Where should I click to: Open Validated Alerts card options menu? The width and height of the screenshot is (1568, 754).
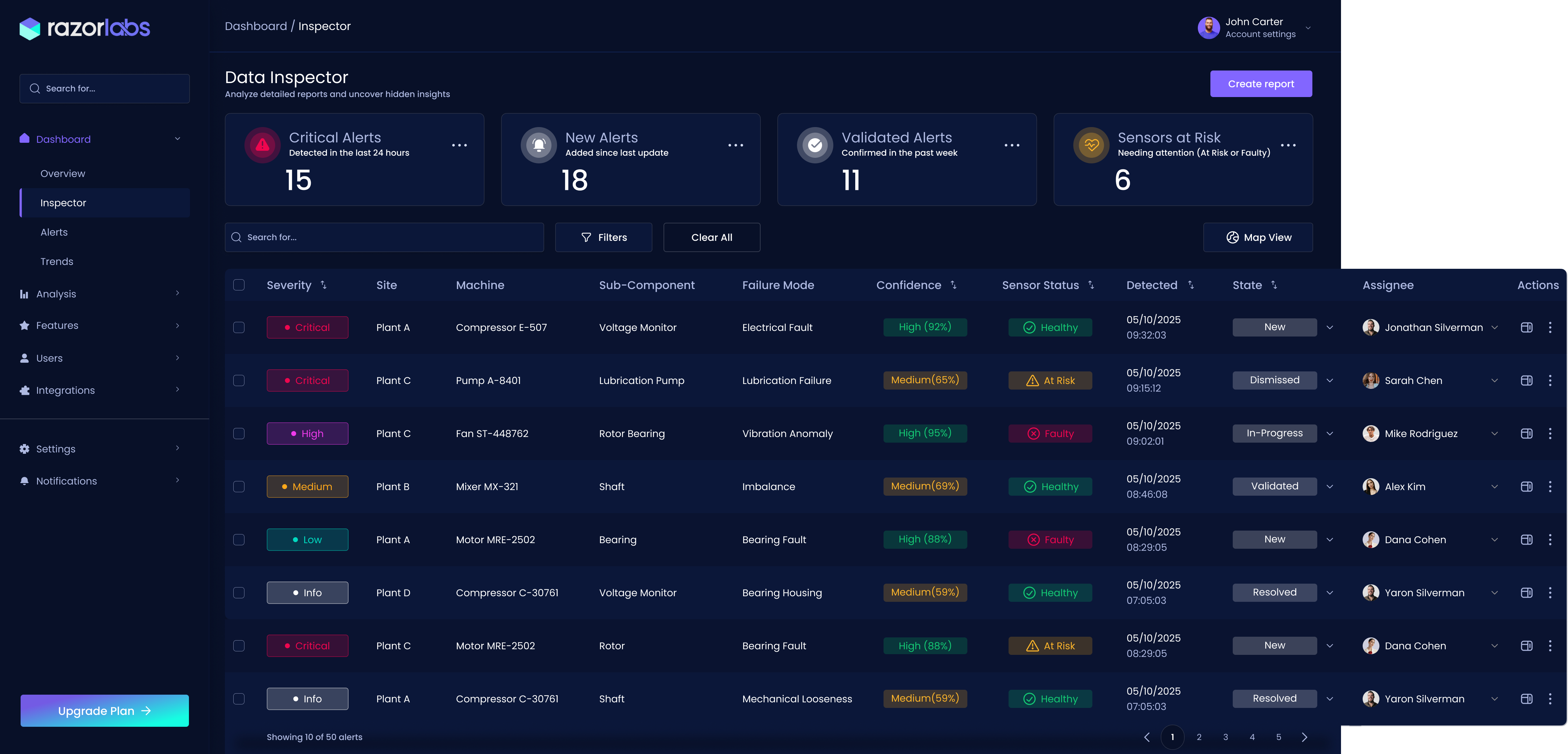pos(1012,145)
